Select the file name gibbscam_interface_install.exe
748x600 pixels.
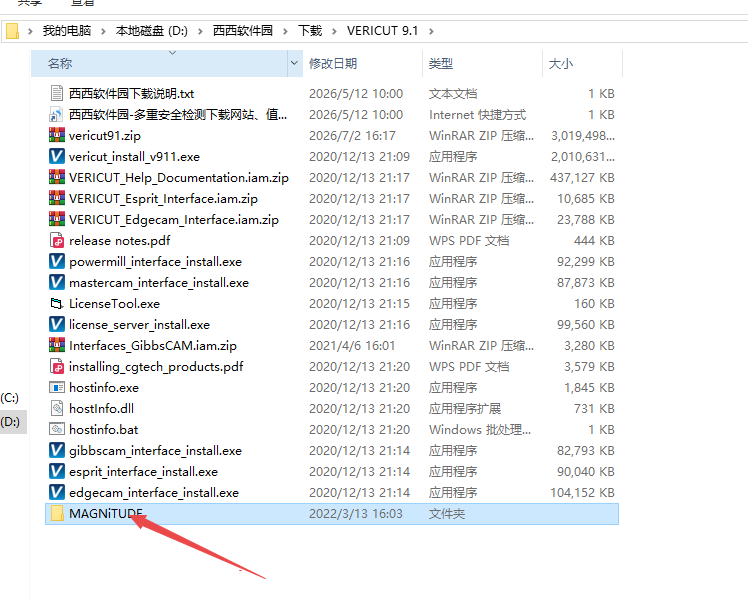click(156, 451)
